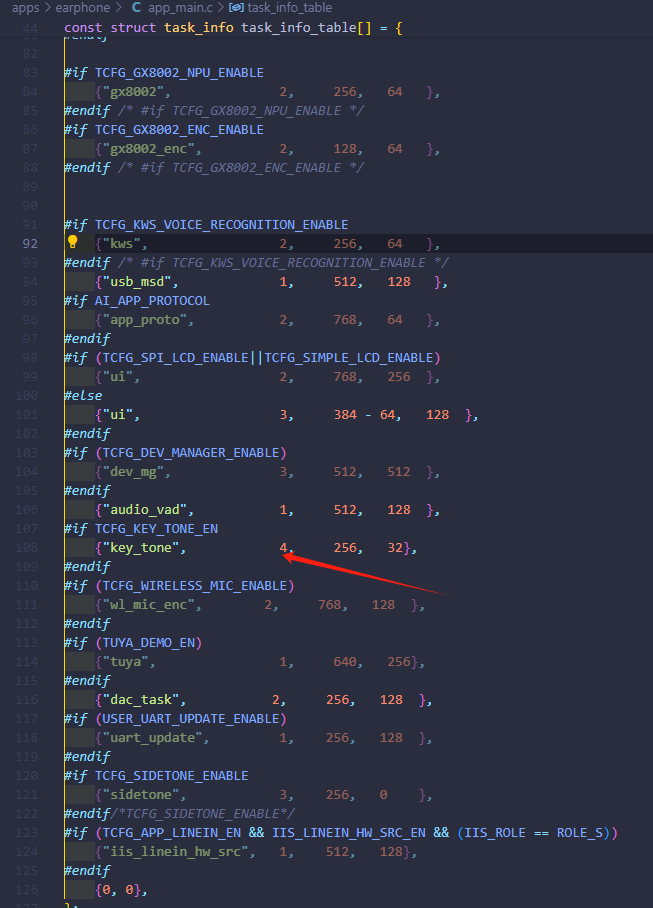
Task: Click the "gx8002_enc" string
Action: tap(149, 148)
